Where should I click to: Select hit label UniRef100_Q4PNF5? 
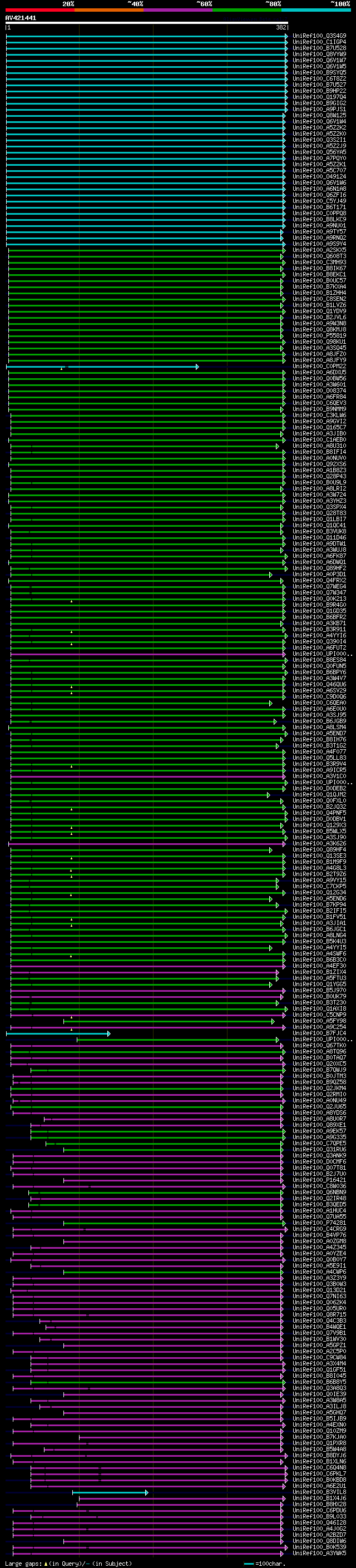pyautogui.click(x=319, y=813)
